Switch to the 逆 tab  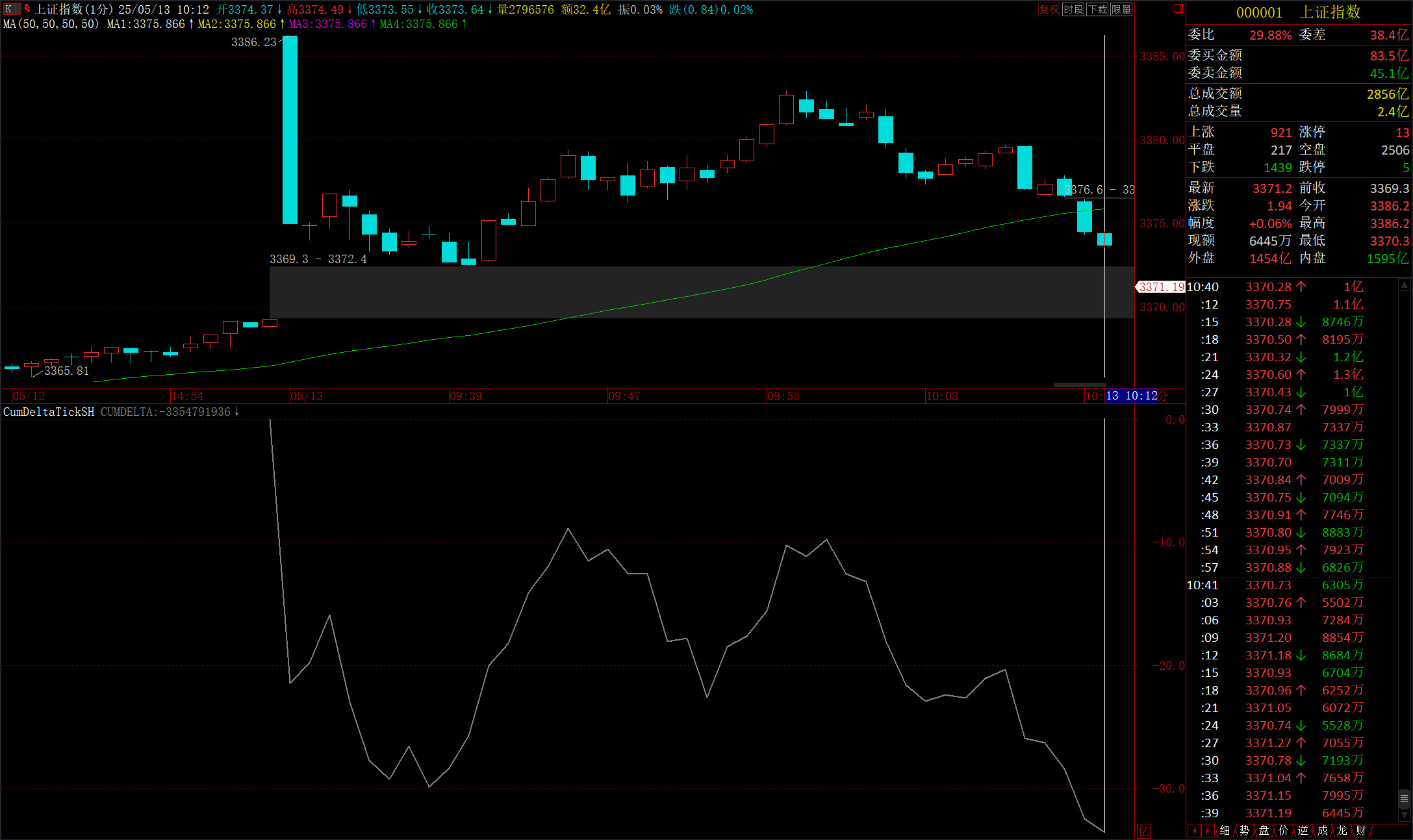(x=1303, y=831)
